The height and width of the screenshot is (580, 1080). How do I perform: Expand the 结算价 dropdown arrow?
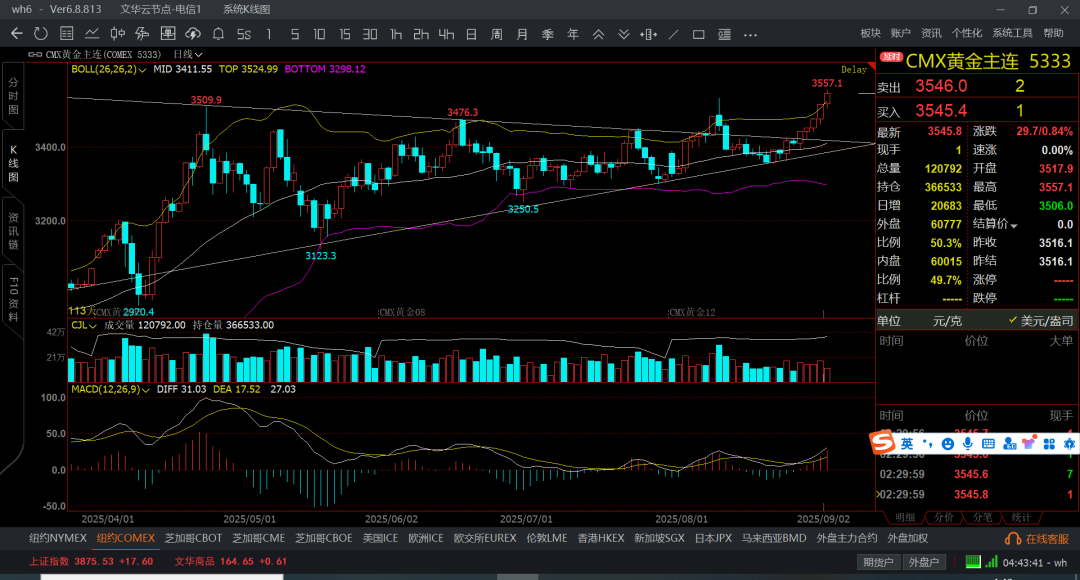pyautogui.click(x=1014, y=225)
